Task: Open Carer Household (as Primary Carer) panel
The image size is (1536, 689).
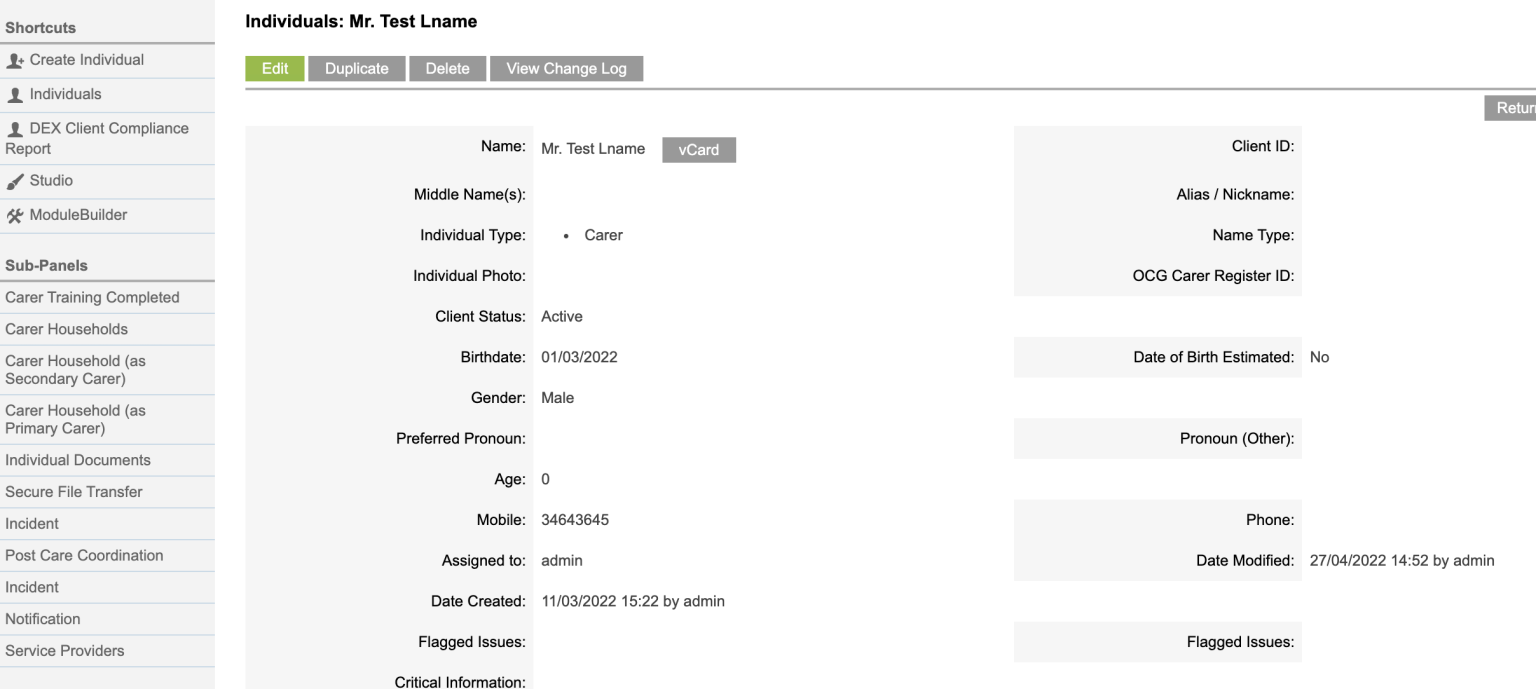Action: (72, 419)
